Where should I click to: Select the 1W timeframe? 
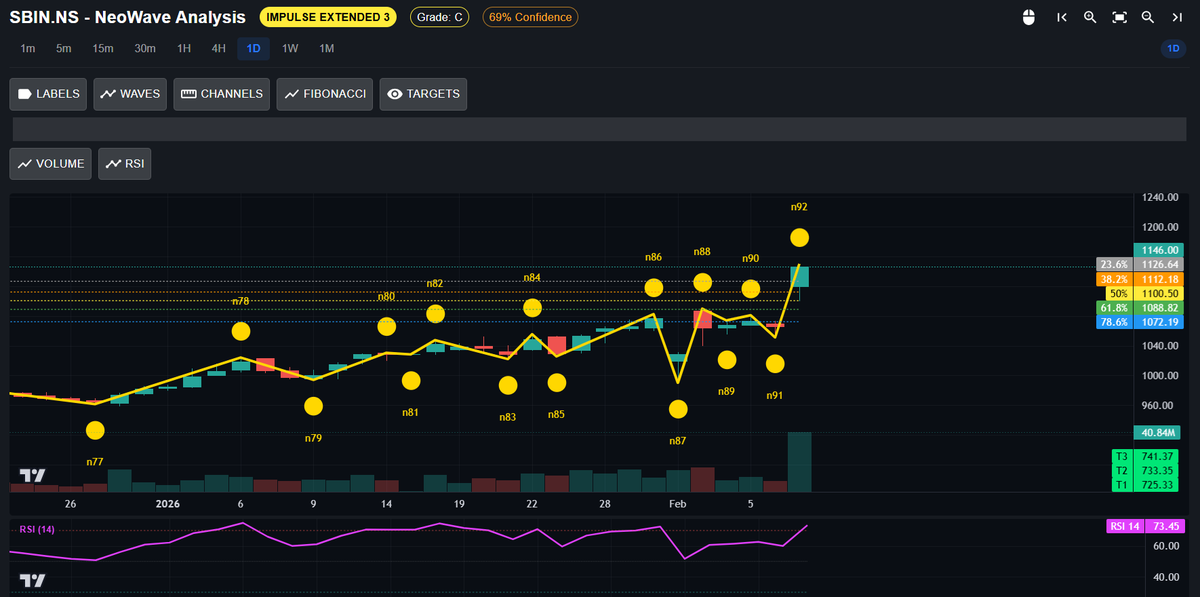click(290, 49)
